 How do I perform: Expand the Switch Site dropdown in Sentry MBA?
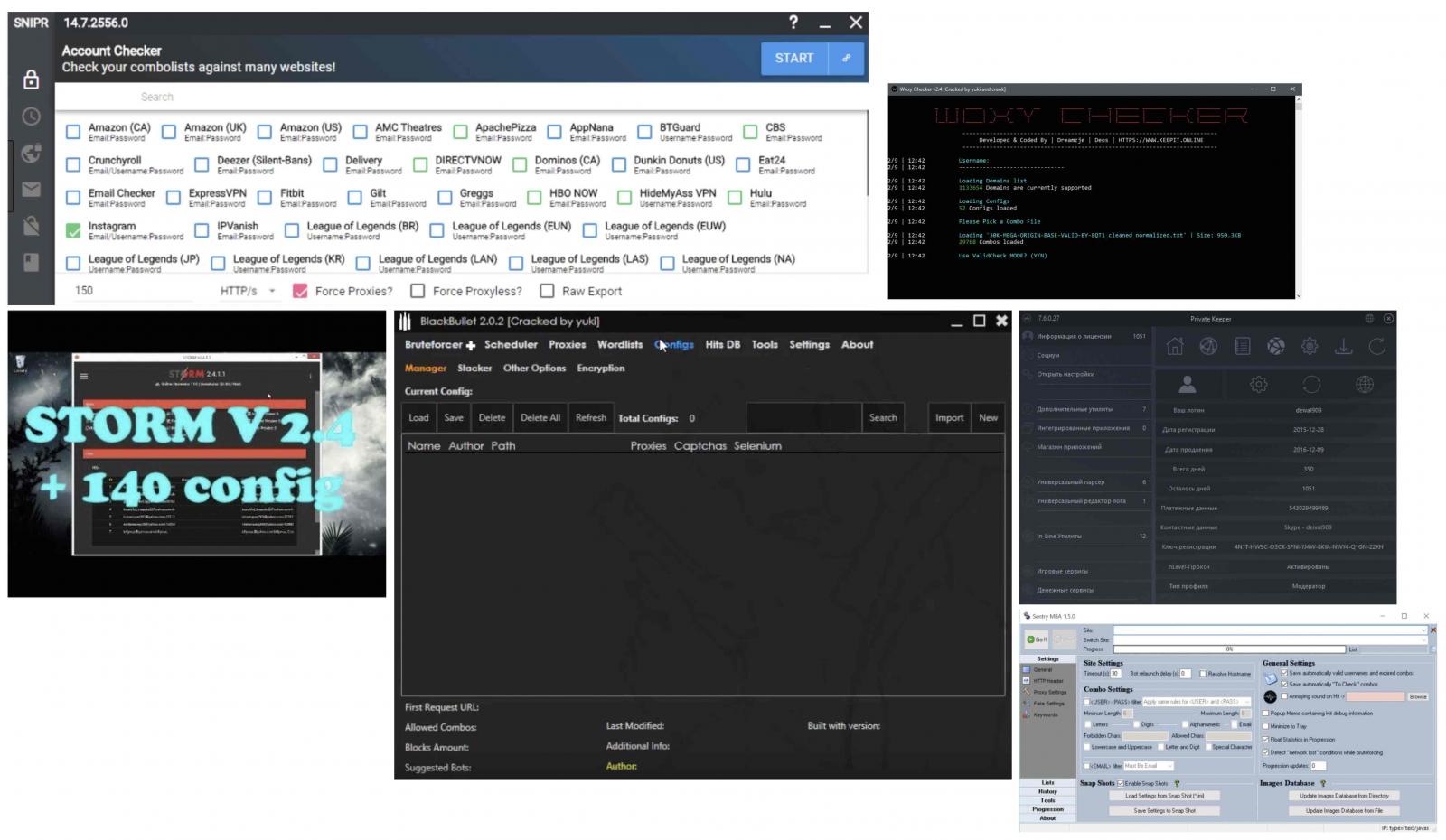coord(1423,639)
